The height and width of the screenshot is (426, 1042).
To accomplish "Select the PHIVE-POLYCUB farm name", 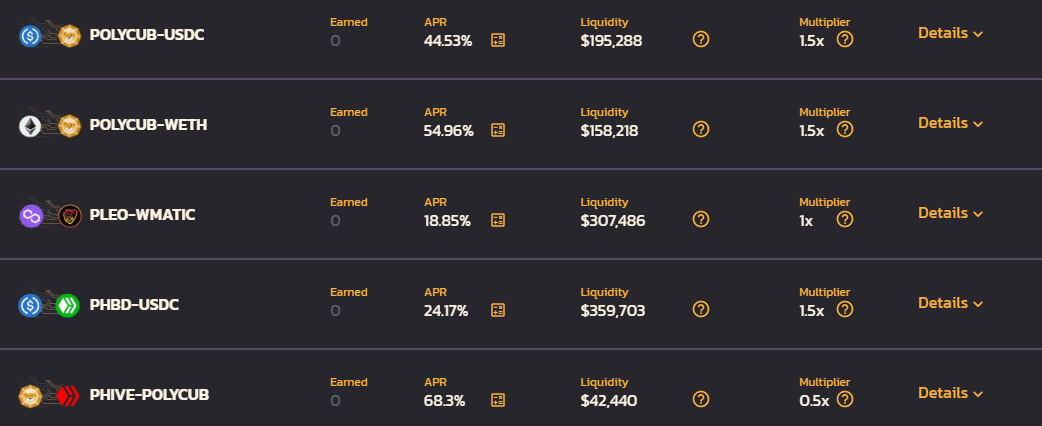I will click(150, 395).
